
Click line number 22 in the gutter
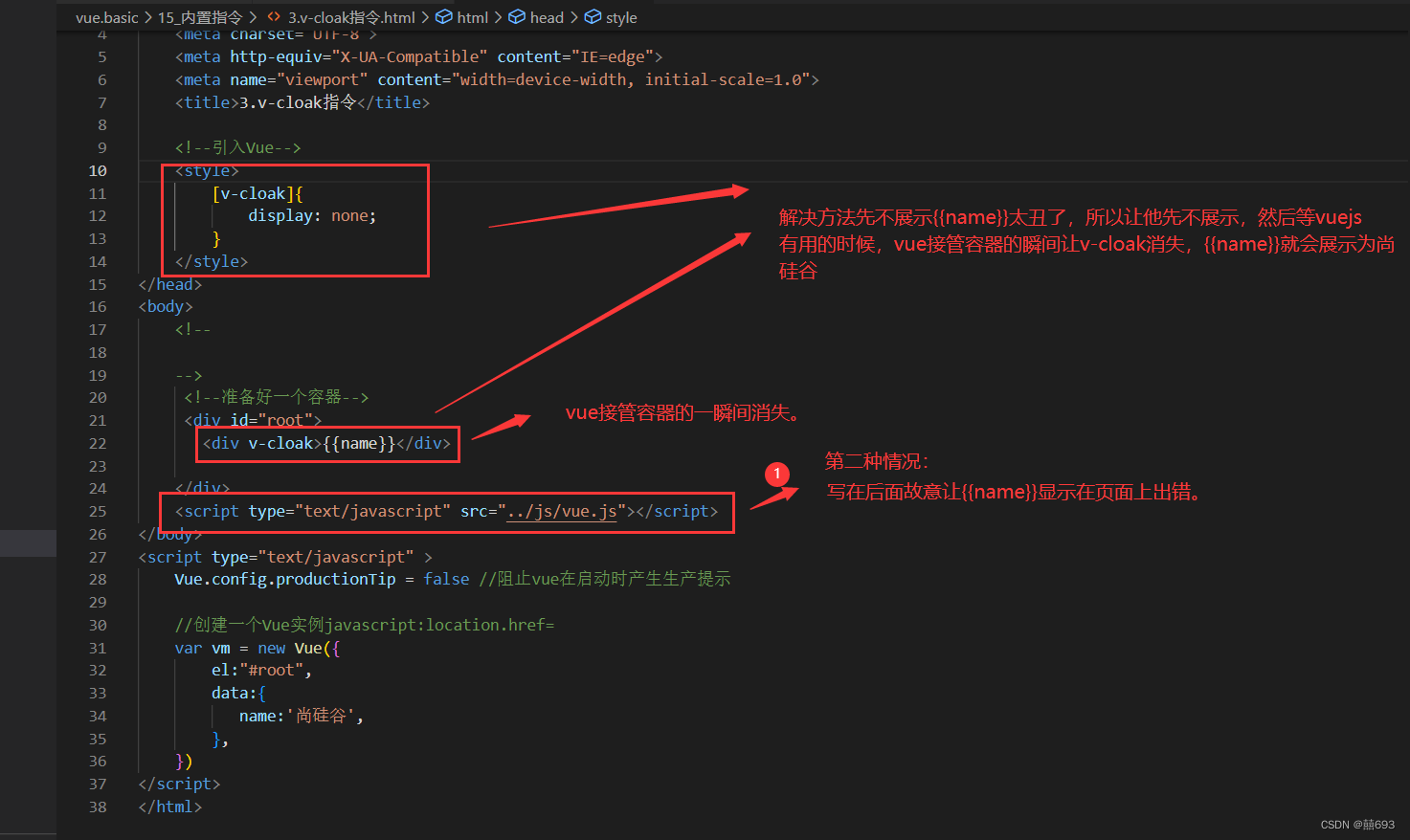click(x=97, y=443)
